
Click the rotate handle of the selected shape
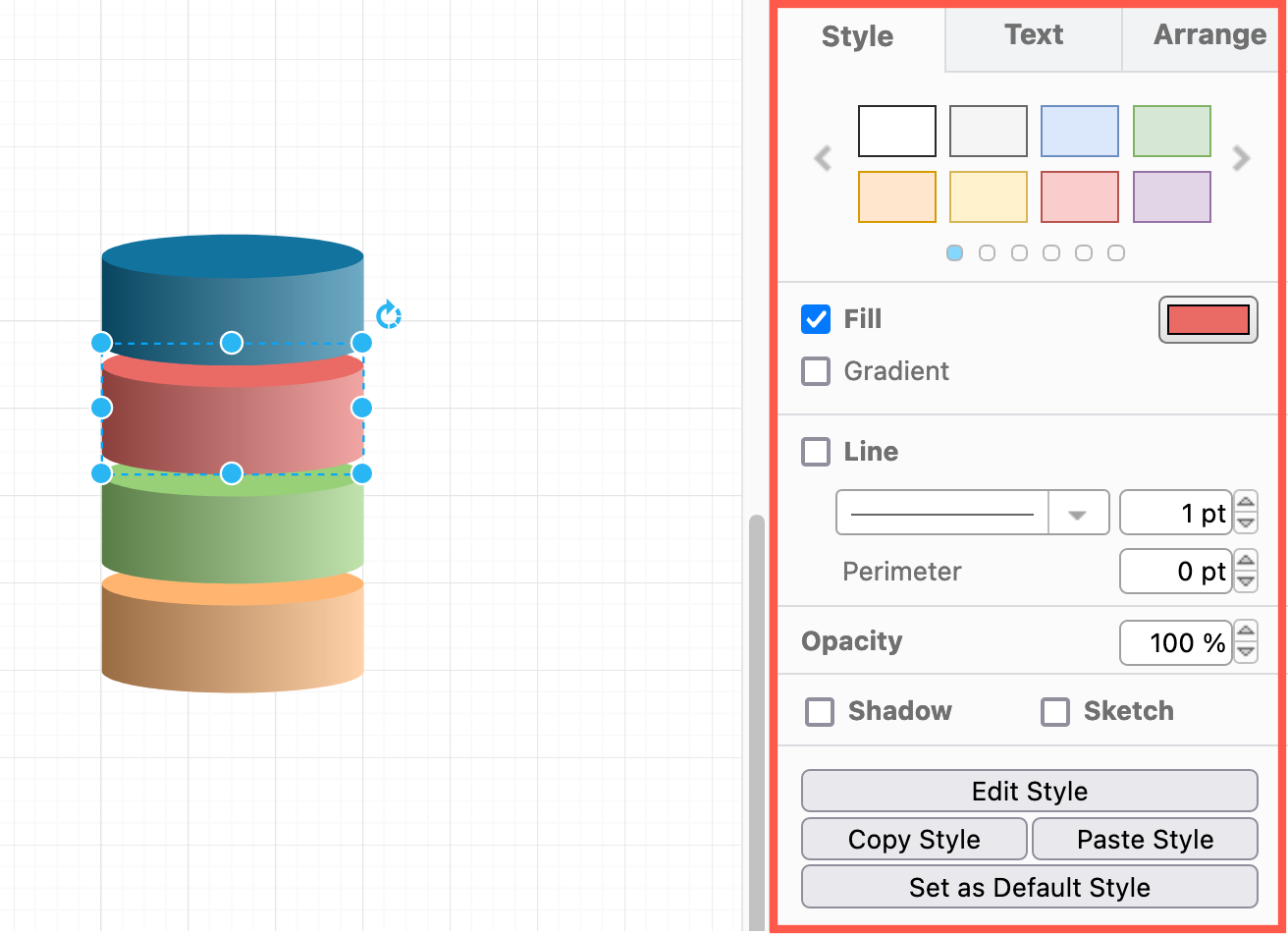(x=389, y=315)
